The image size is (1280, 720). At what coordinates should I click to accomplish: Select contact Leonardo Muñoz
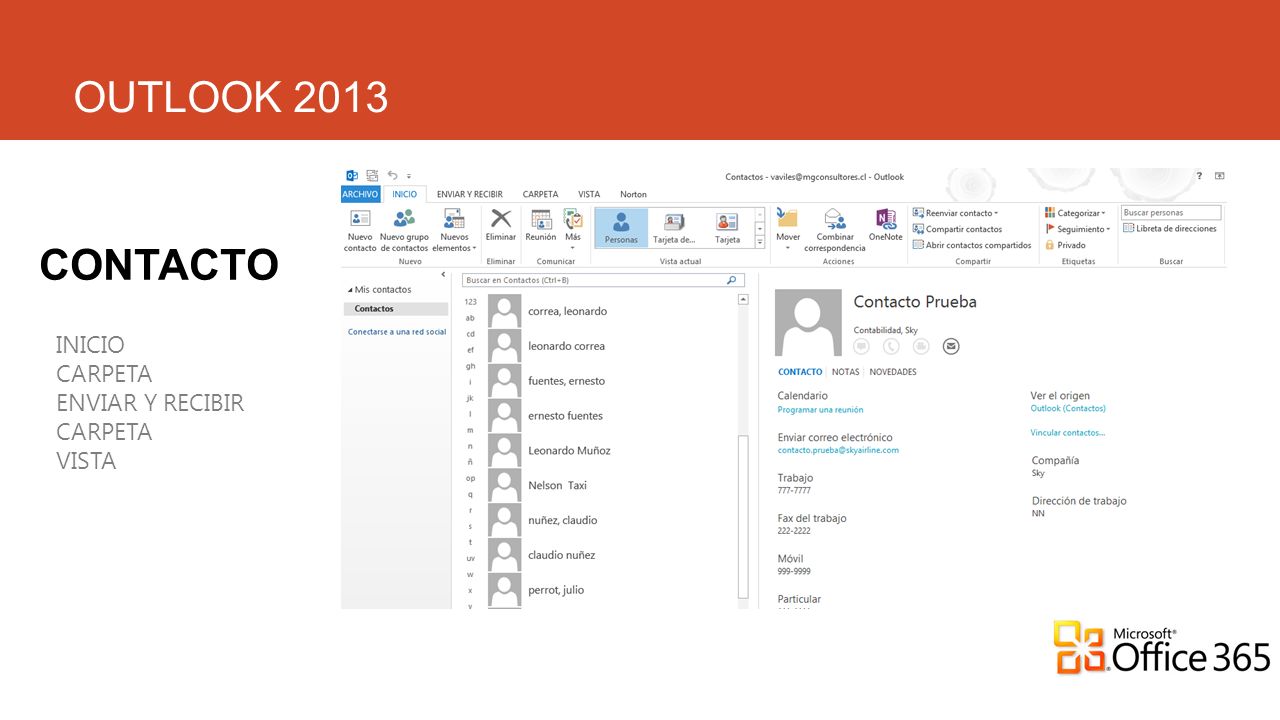[x=610, y=451]
